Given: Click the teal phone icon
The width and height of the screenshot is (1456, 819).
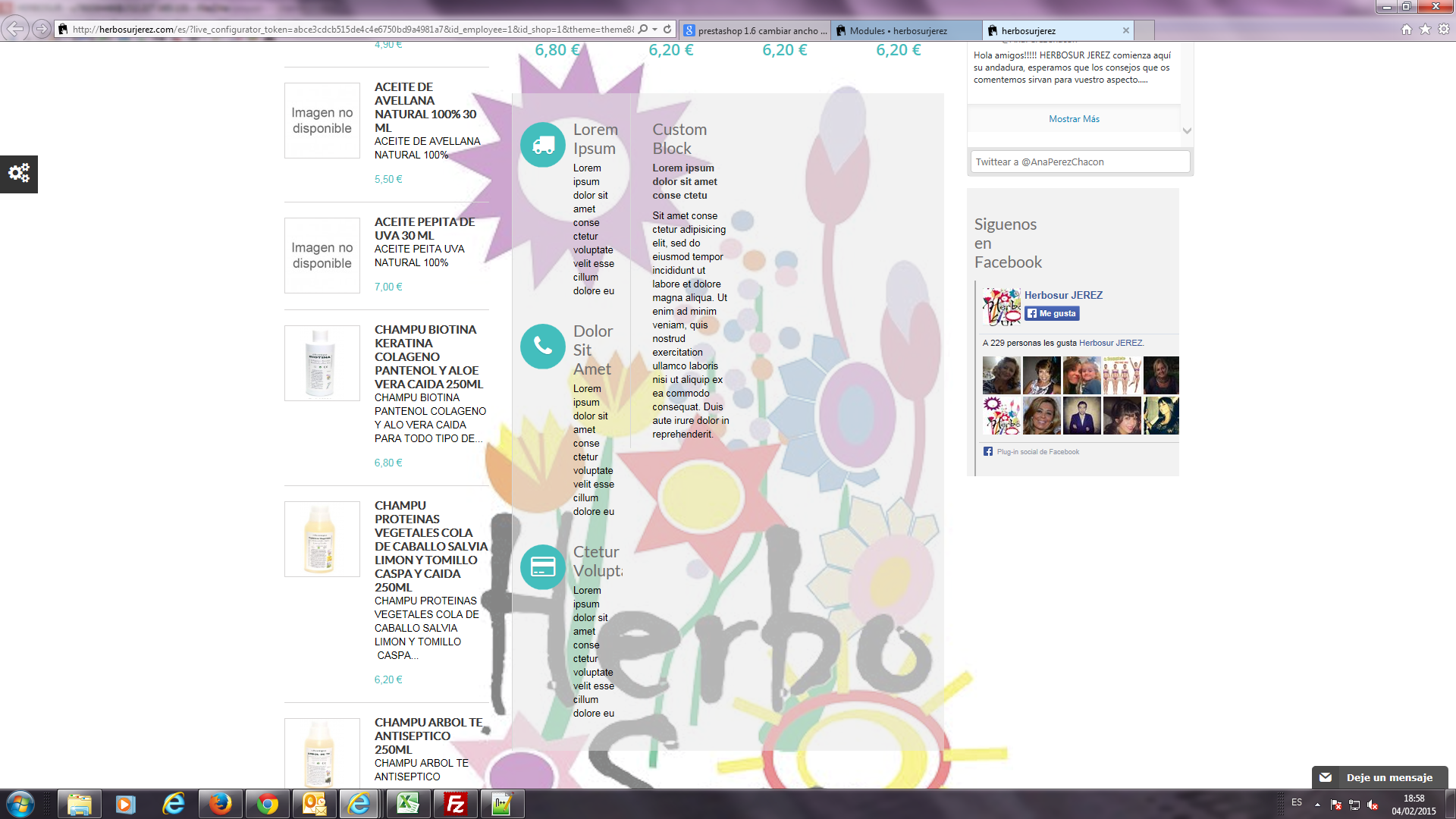Looking at the screenshot, I should coord(543,347).
